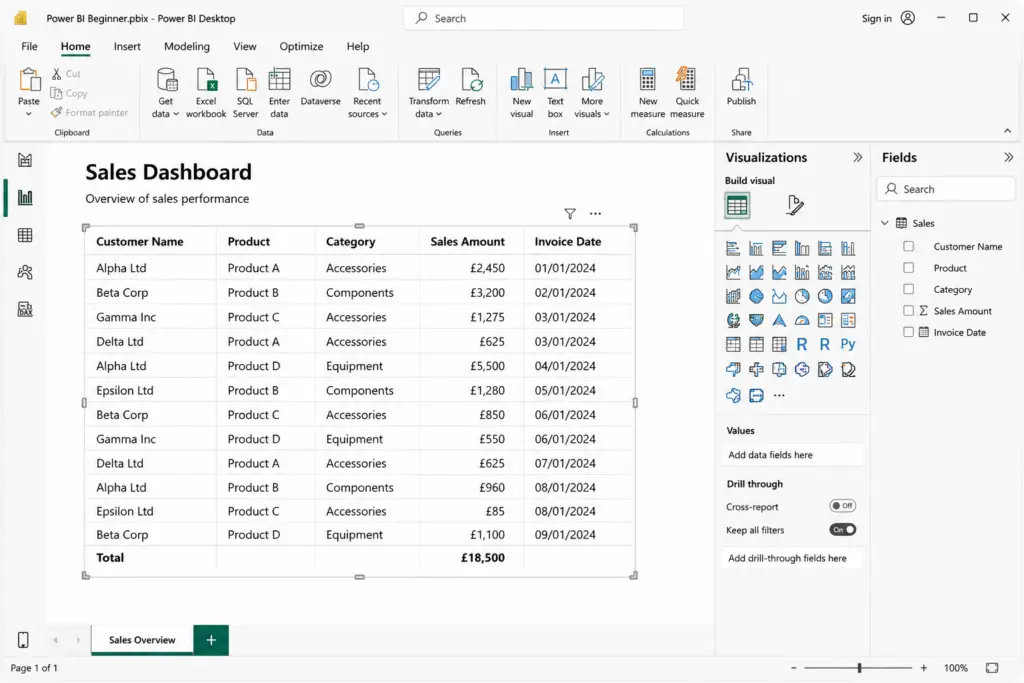The width and height of the screenshot is (1024, 683).
Task: Open the Format visual paintbrush tab
Action: coord(795,206)
